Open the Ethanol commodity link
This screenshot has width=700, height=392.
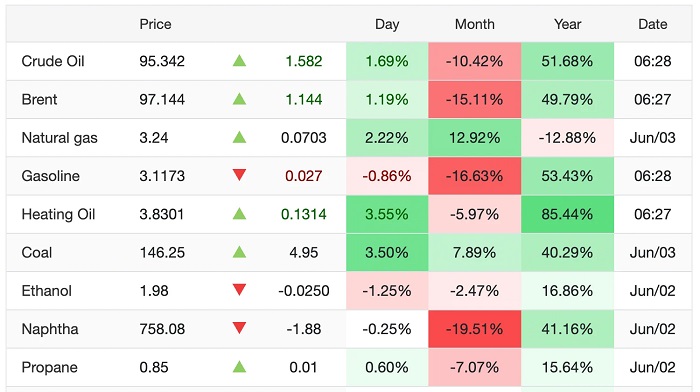tap(46, 291)
